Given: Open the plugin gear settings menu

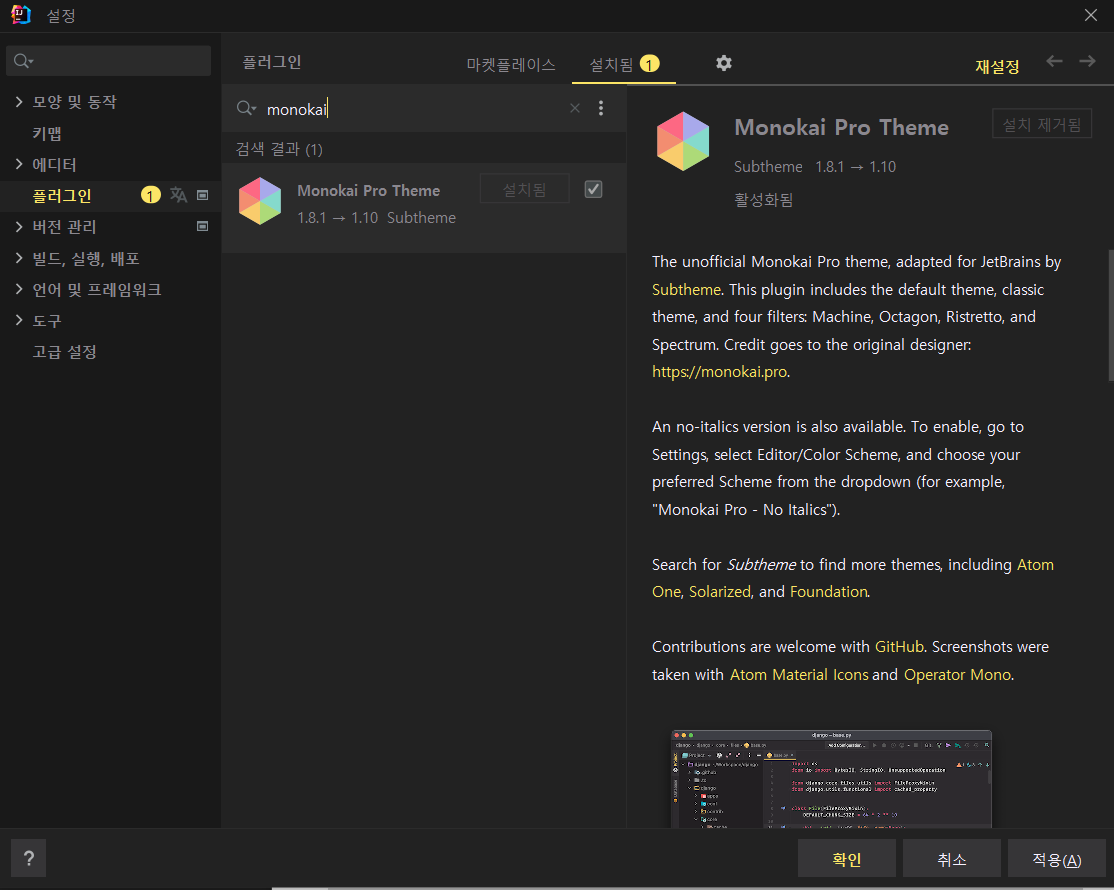Looking at the screenshot, I should [x=723, y=63].
